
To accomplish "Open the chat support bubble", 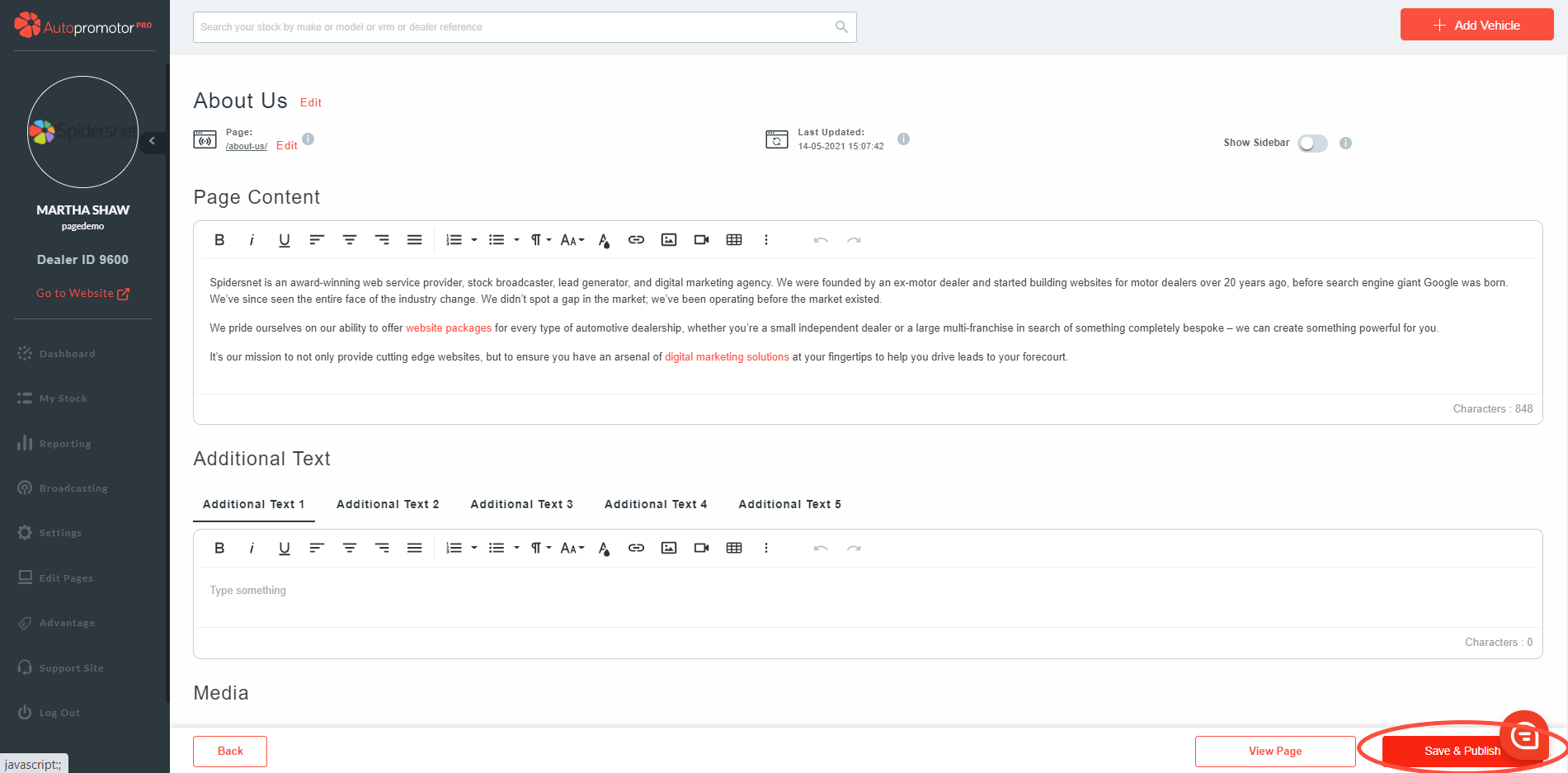I will pos(1523,734).
